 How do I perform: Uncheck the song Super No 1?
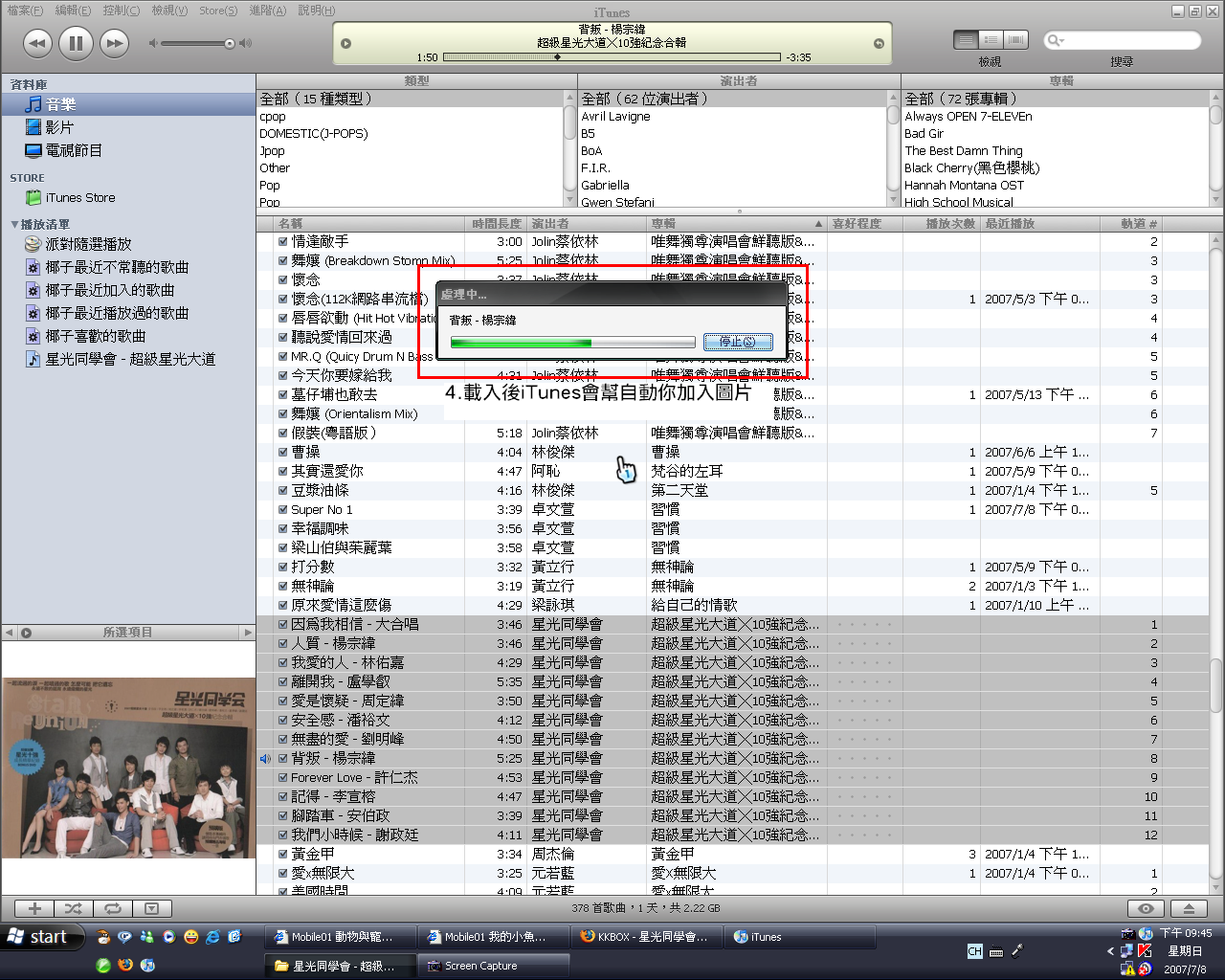click(x=283, y=510)
